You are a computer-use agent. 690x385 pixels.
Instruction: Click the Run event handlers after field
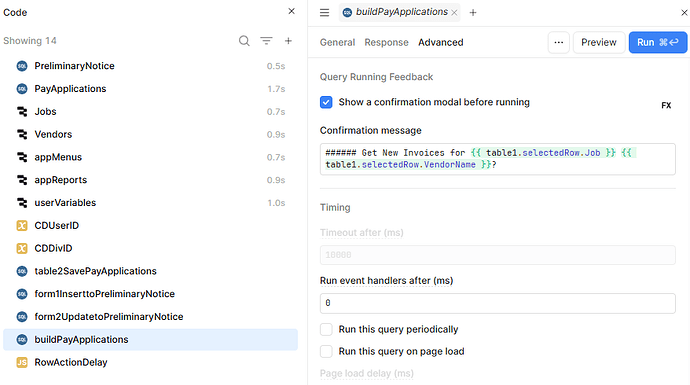[498, 303]
